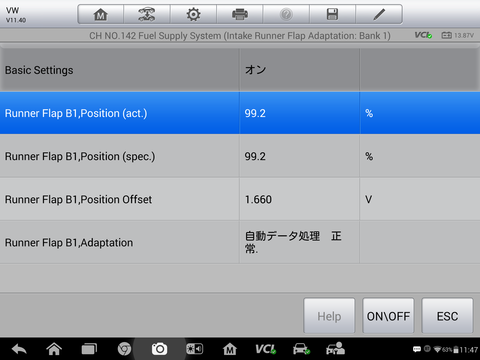Show recent apps overview
Screen dimensions: 480x360
pos(89,349)
